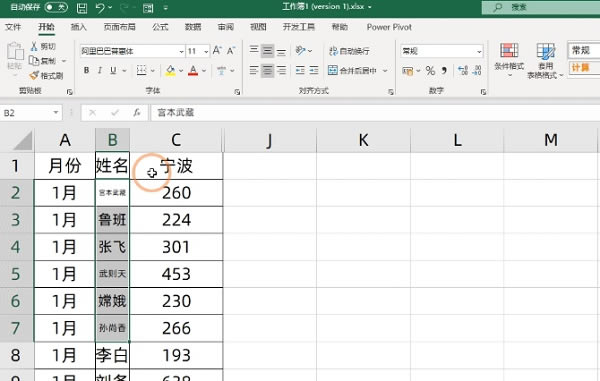The width and height of the screenshot is (600, 381).
Task: Open the font group dialog launcher
Action: pos(237,92)
